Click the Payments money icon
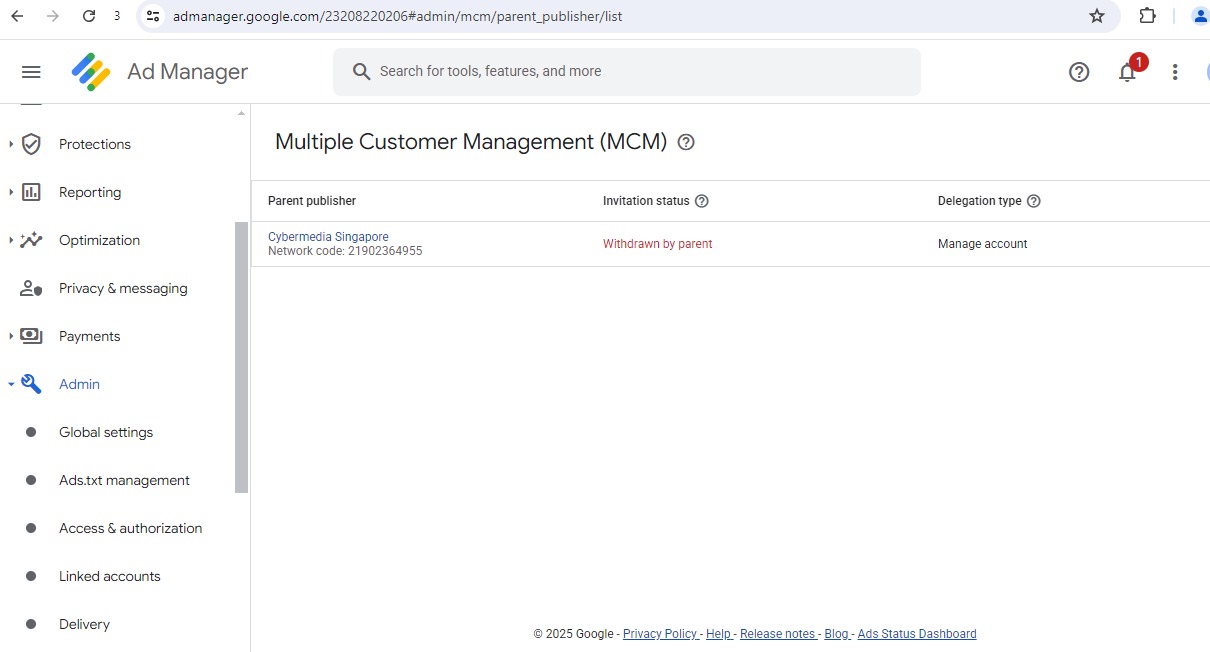 pyautogui.click(x=31, y=336)
